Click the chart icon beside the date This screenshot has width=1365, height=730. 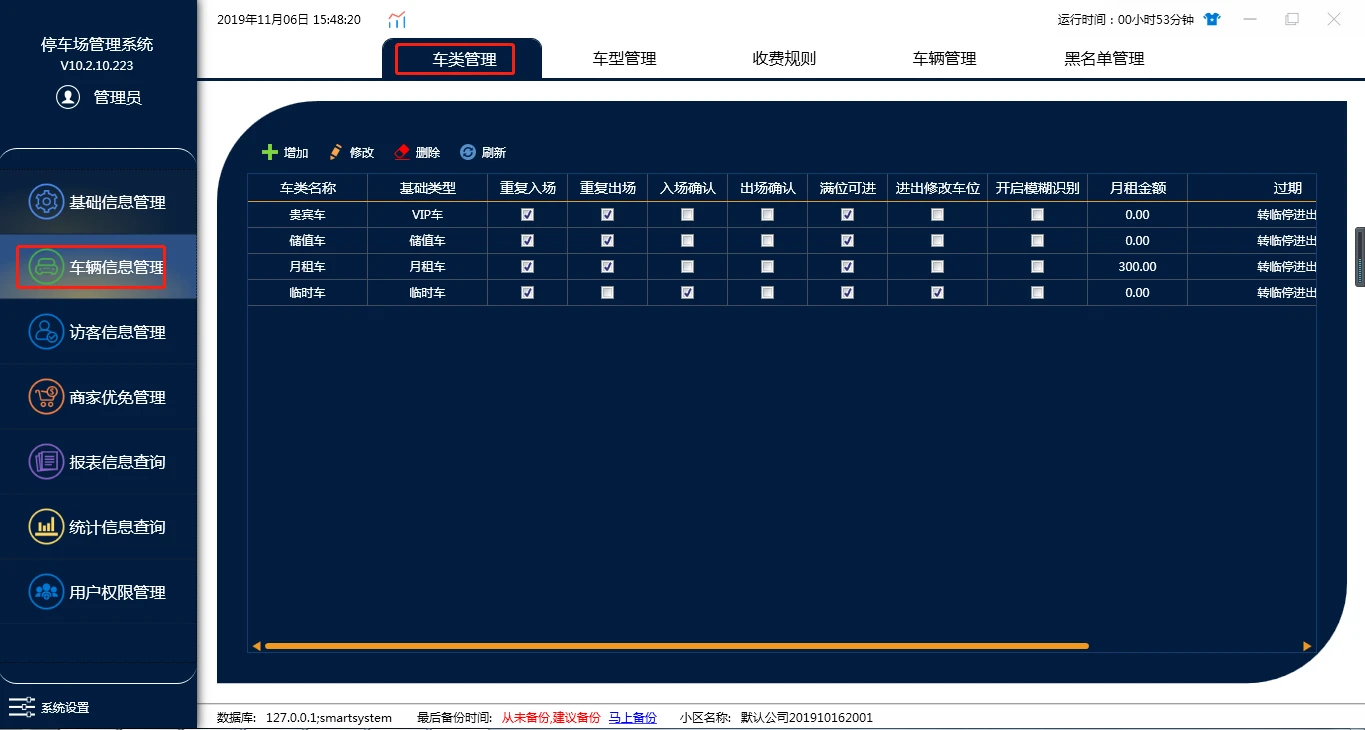pyautogui.click(x=397, y=19)
